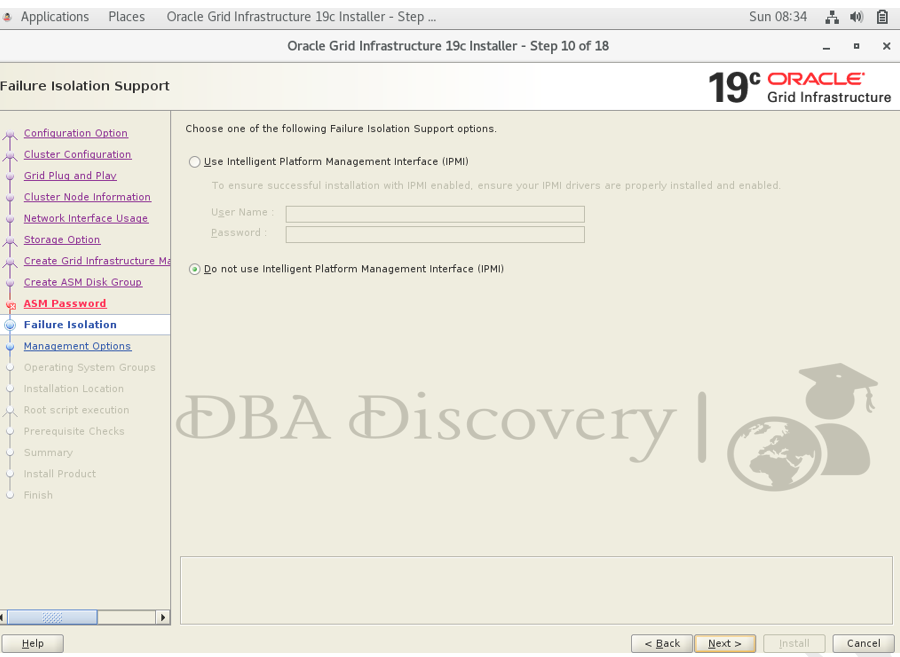Open Create Grid Infrastructure Management step
This screenshot has width=900, height=657.
tap(97, 261)
